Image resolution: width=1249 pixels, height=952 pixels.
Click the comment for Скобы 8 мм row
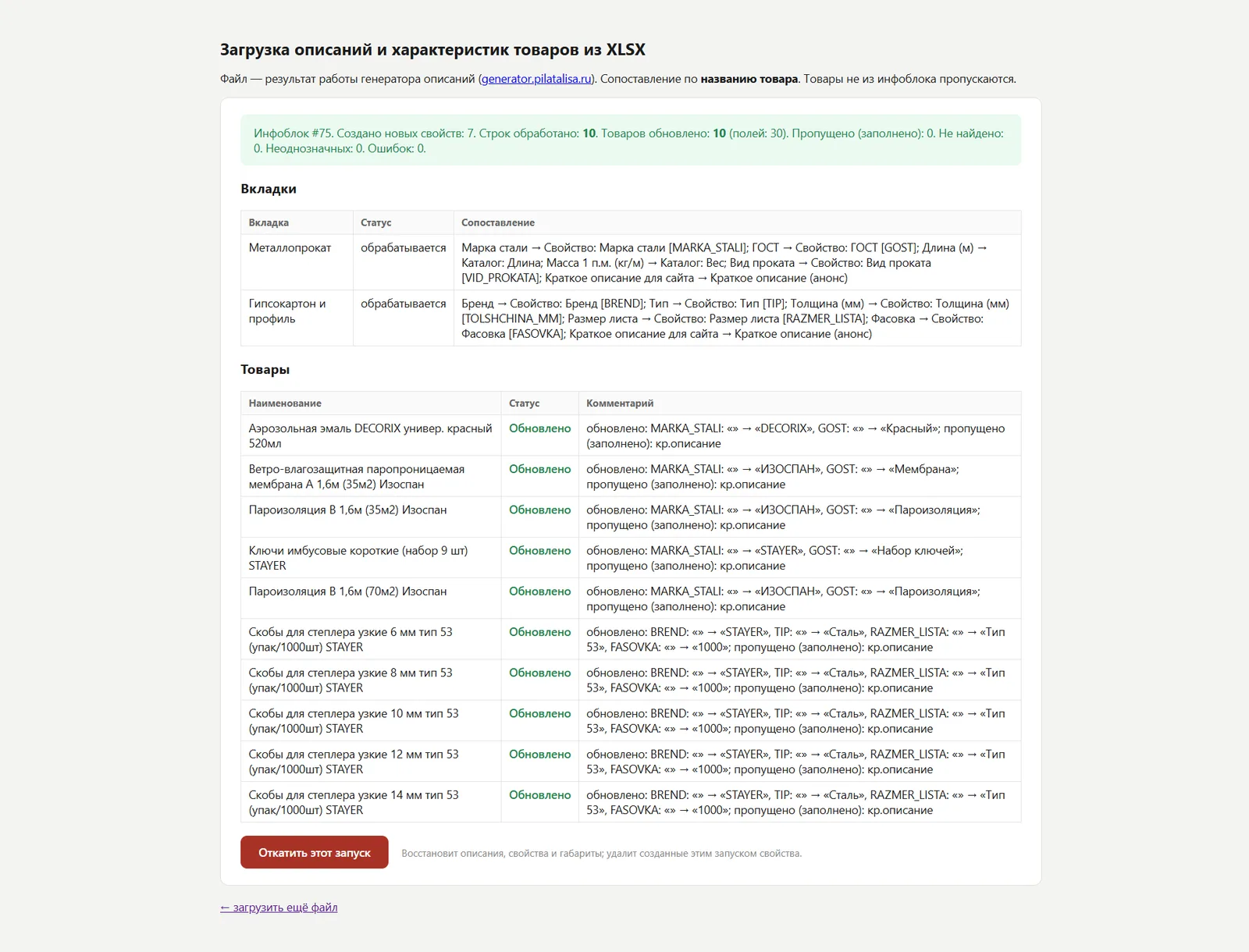795,680
